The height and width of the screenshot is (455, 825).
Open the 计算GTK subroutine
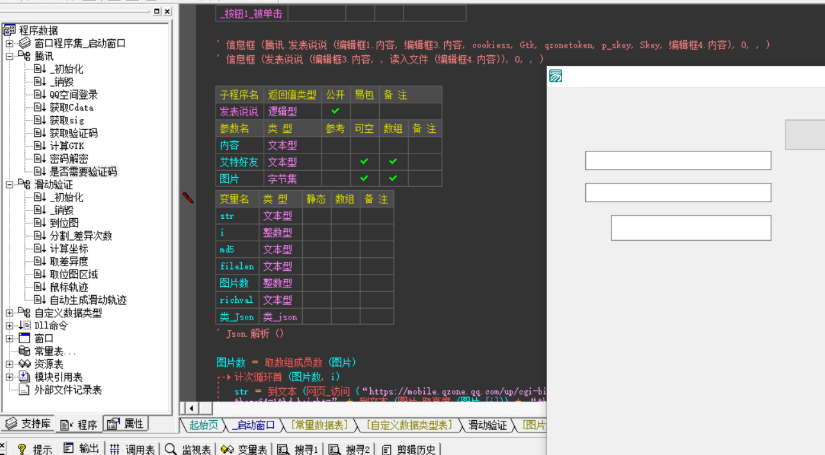point(67,146)
